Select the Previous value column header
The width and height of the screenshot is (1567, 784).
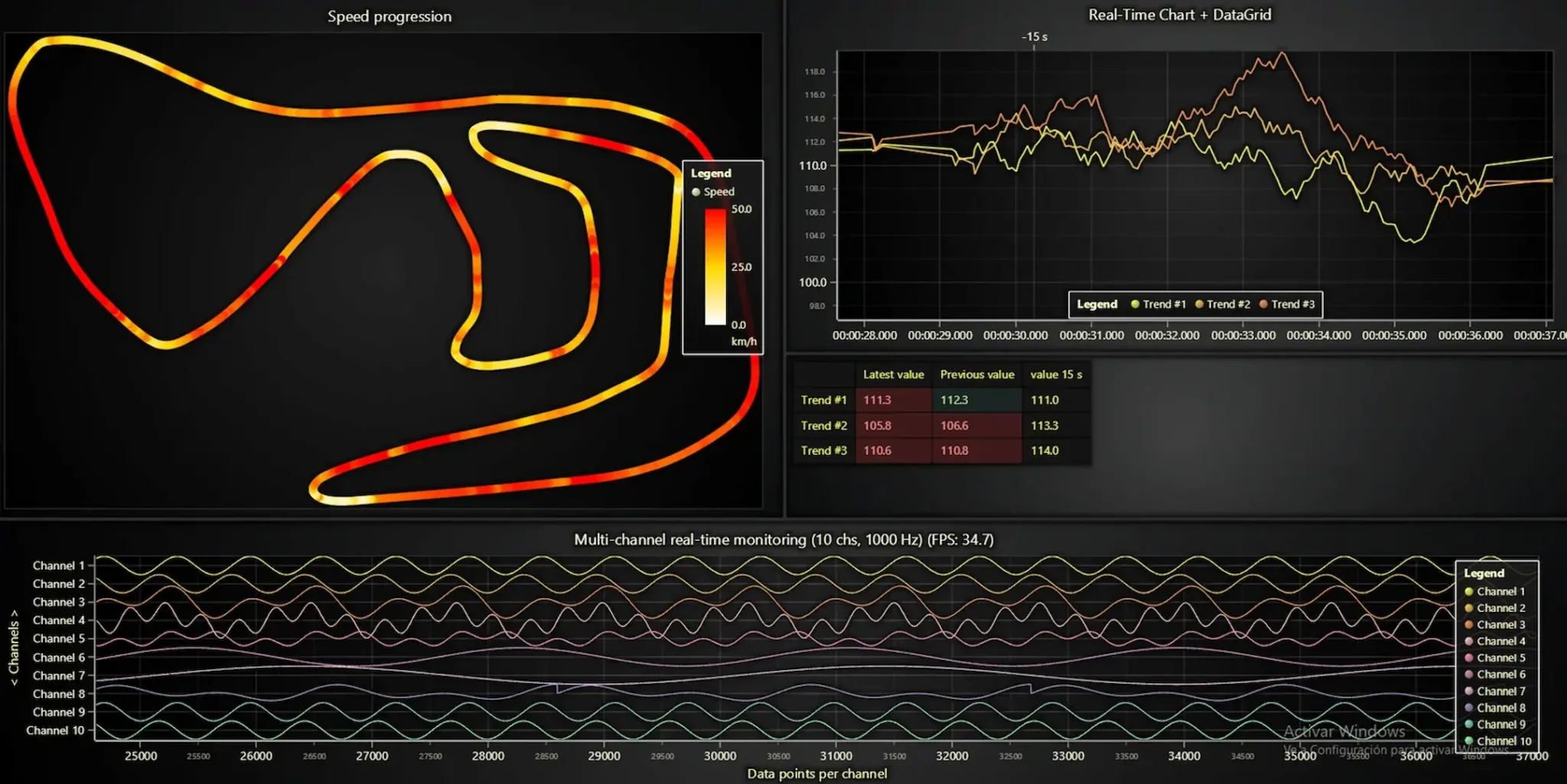977,375
